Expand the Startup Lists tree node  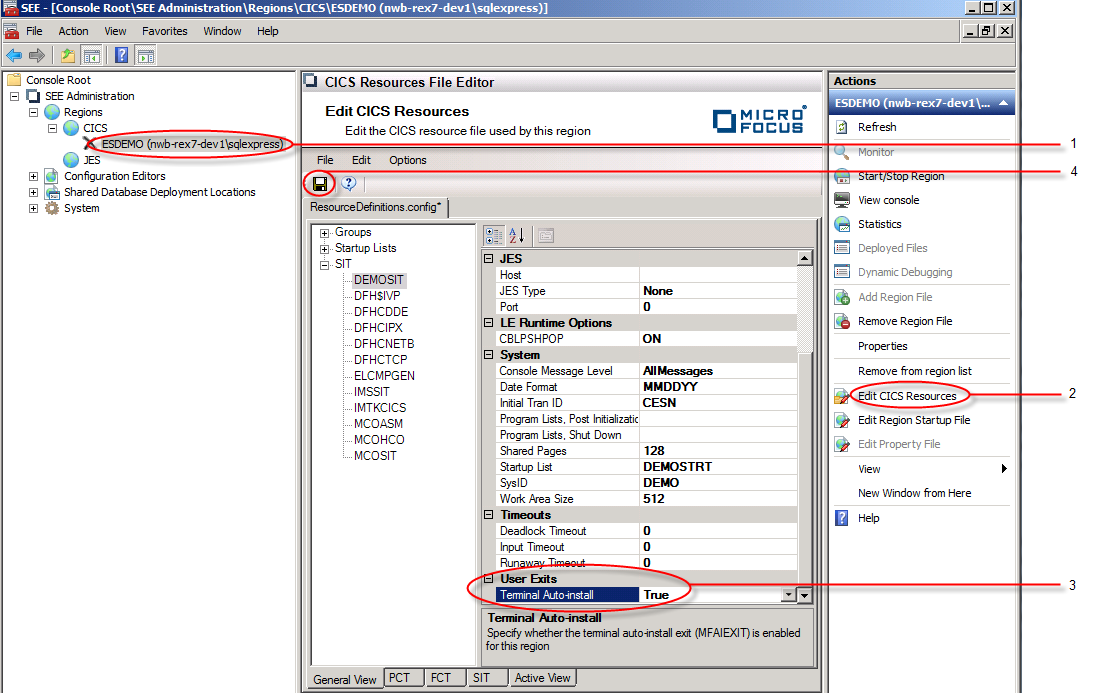[x=325, y=249]
